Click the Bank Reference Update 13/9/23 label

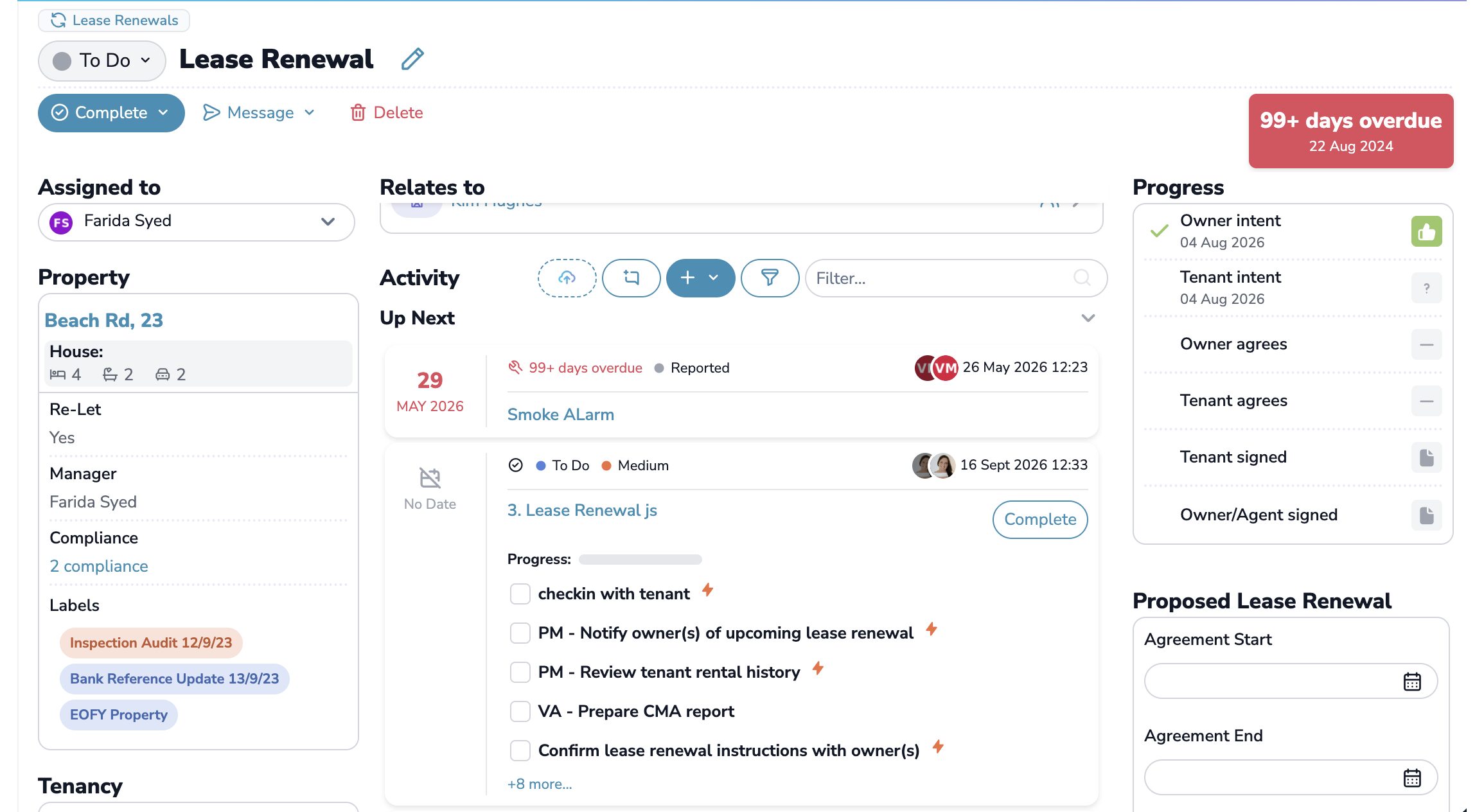[x=174, y=678]
